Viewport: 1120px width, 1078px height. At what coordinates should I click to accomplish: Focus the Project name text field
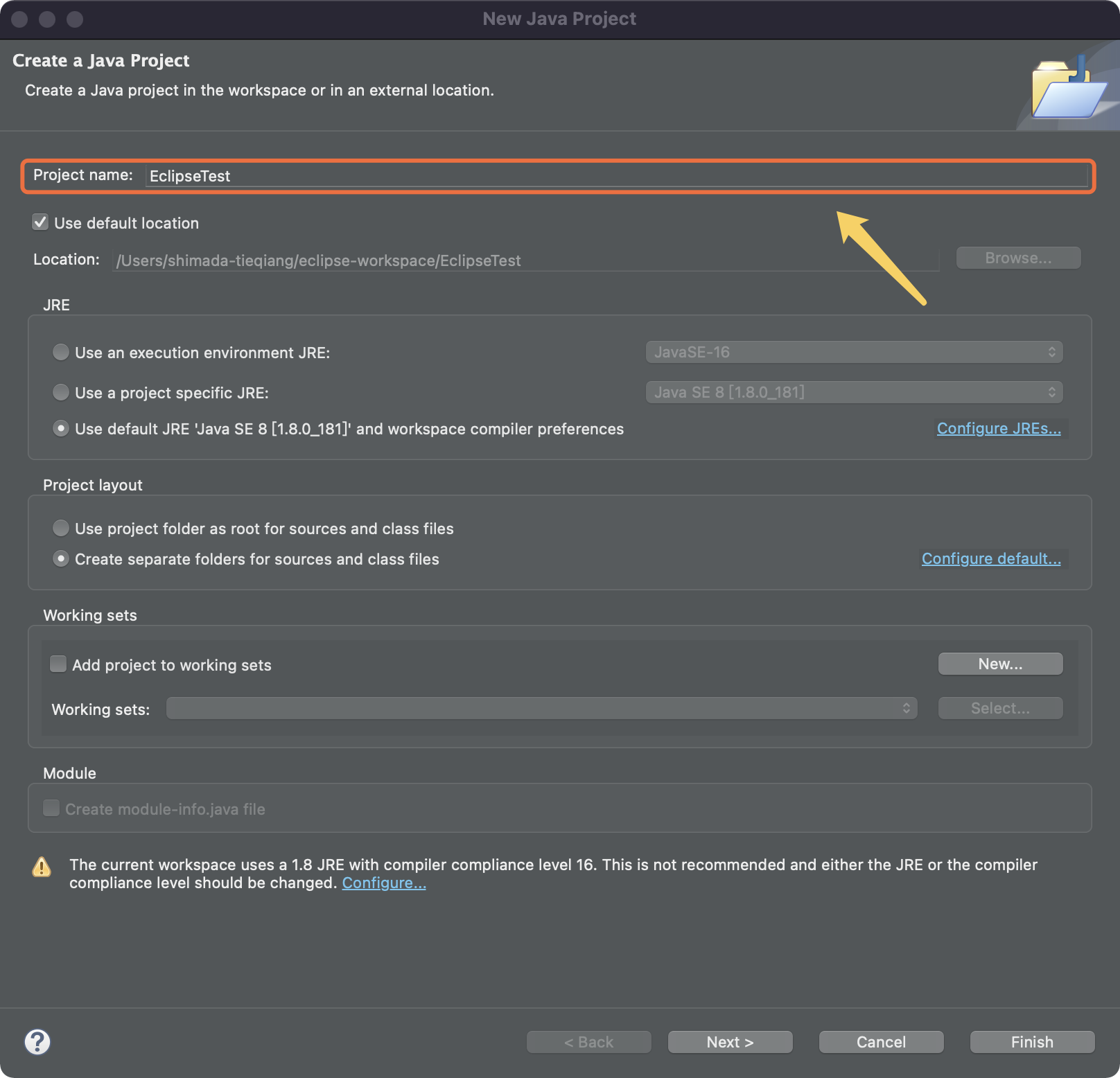point(617,176)
